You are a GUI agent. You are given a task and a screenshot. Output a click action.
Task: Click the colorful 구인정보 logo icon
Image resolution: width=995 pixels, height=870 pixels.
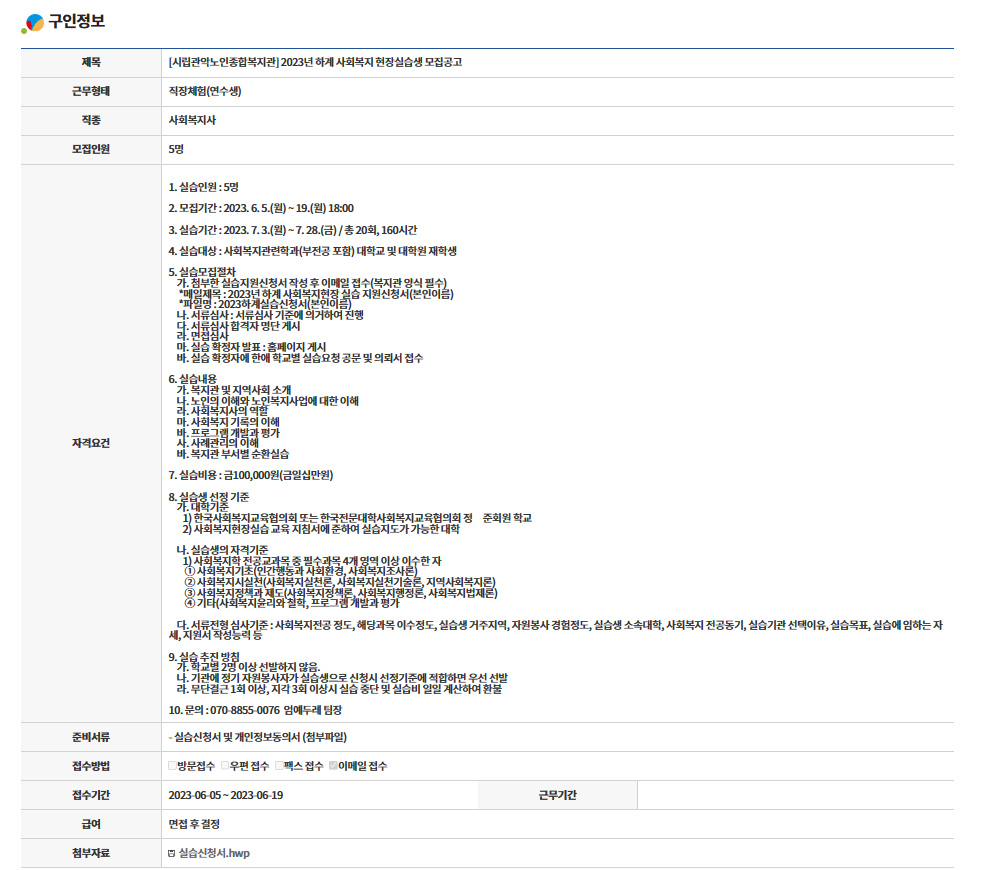[33, 23]
